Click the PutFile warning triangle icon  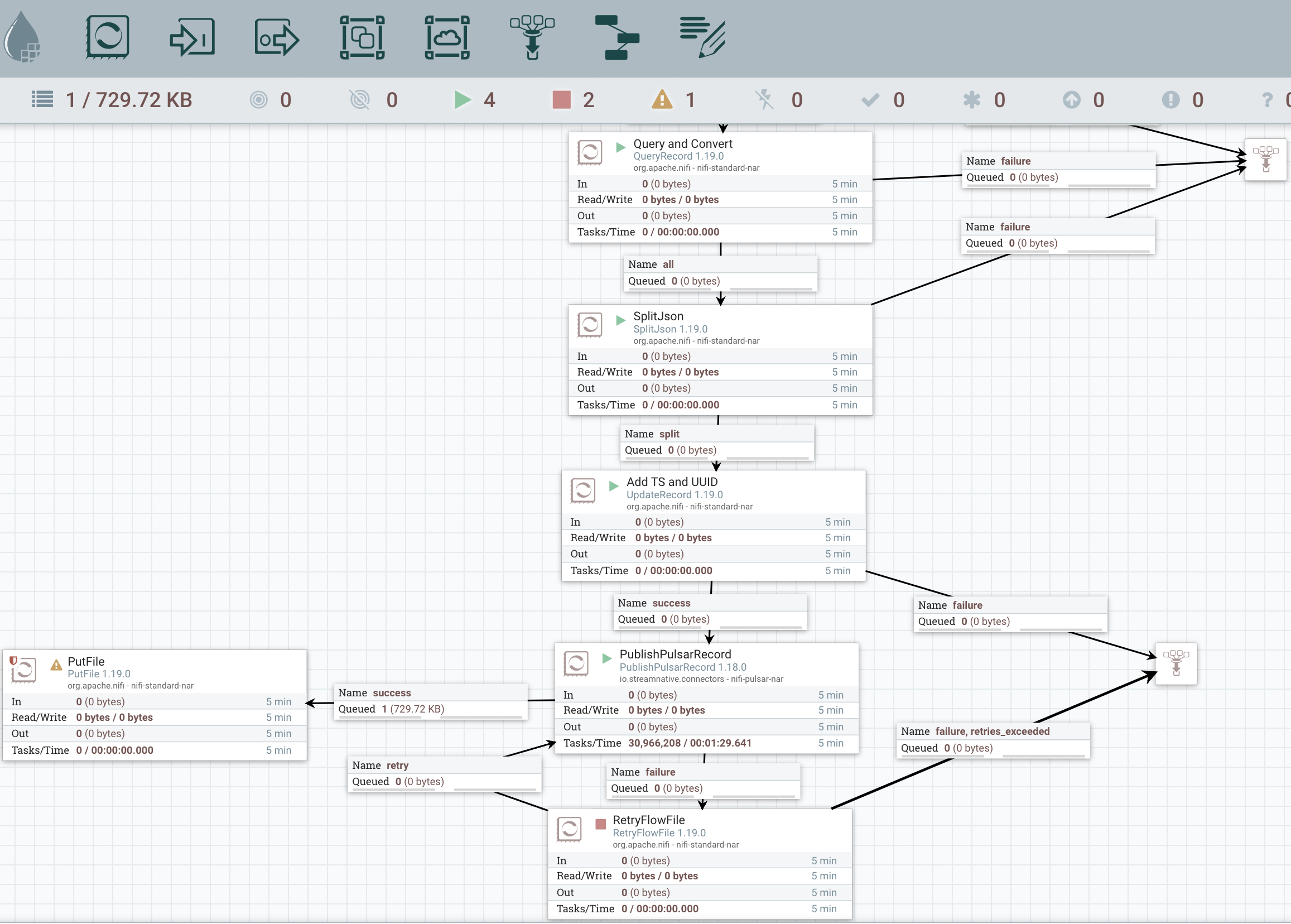pos(56,665)
